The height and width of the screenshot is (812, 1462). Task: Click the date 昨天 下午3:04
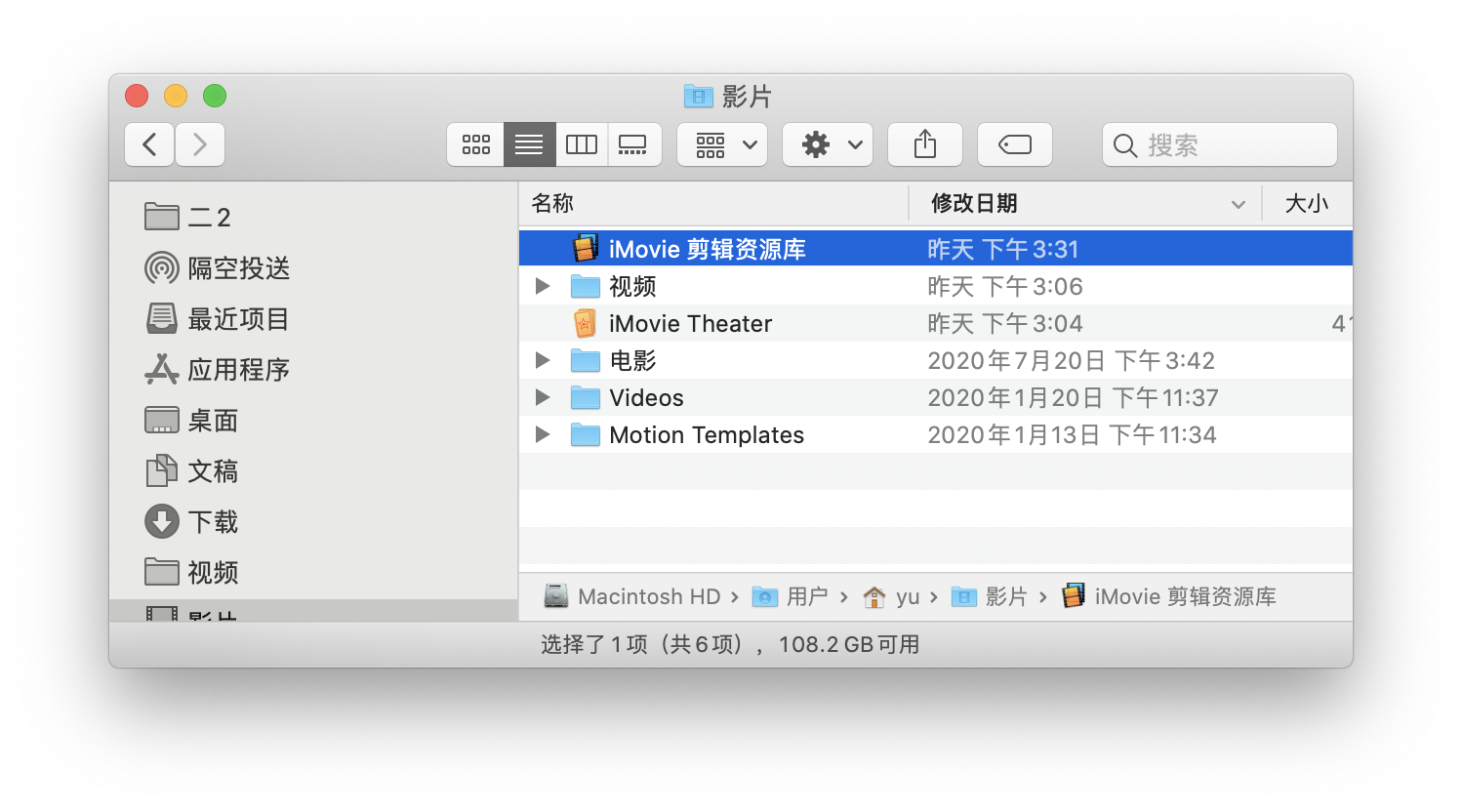(1005, 323)
